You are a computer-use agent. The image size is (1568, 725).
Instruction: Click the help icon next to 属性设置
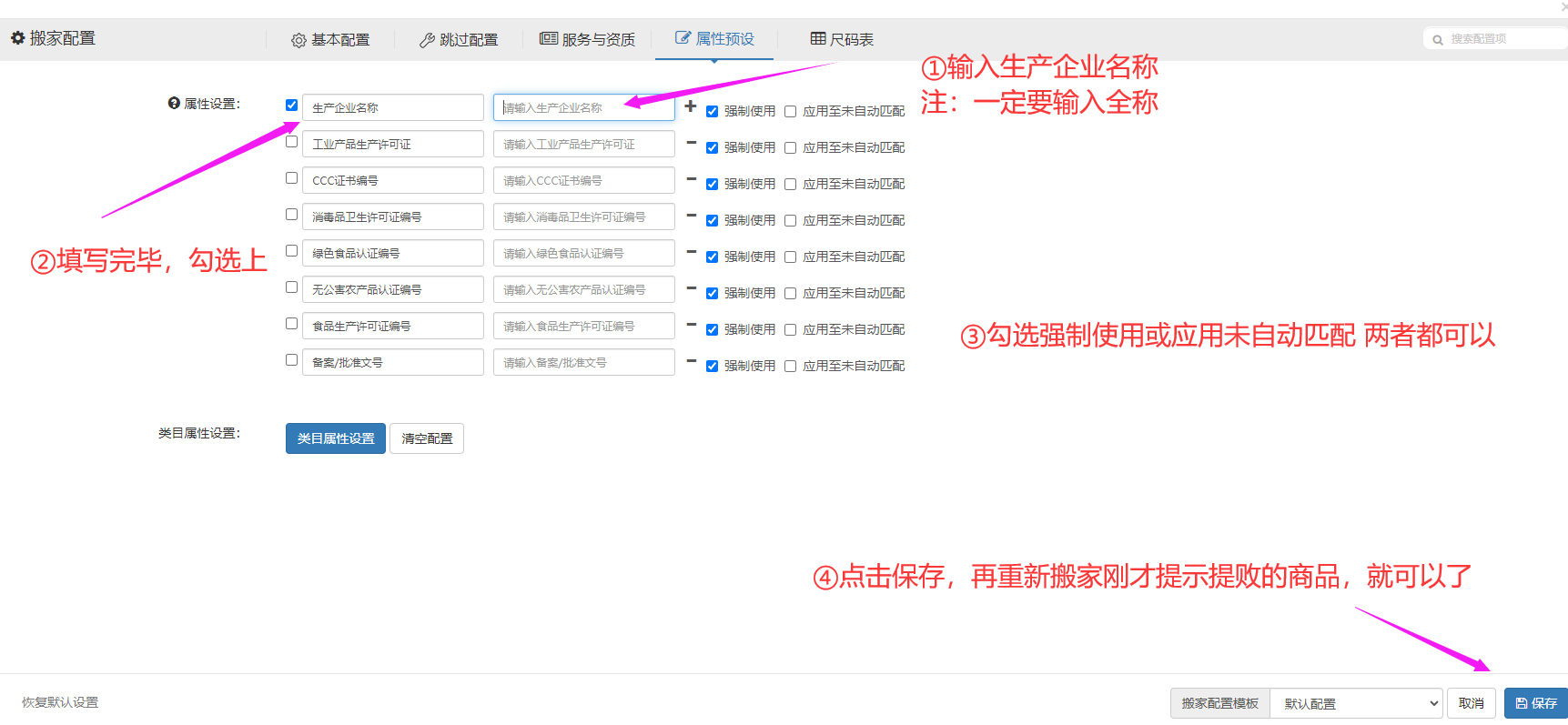[x=174, y=104]
